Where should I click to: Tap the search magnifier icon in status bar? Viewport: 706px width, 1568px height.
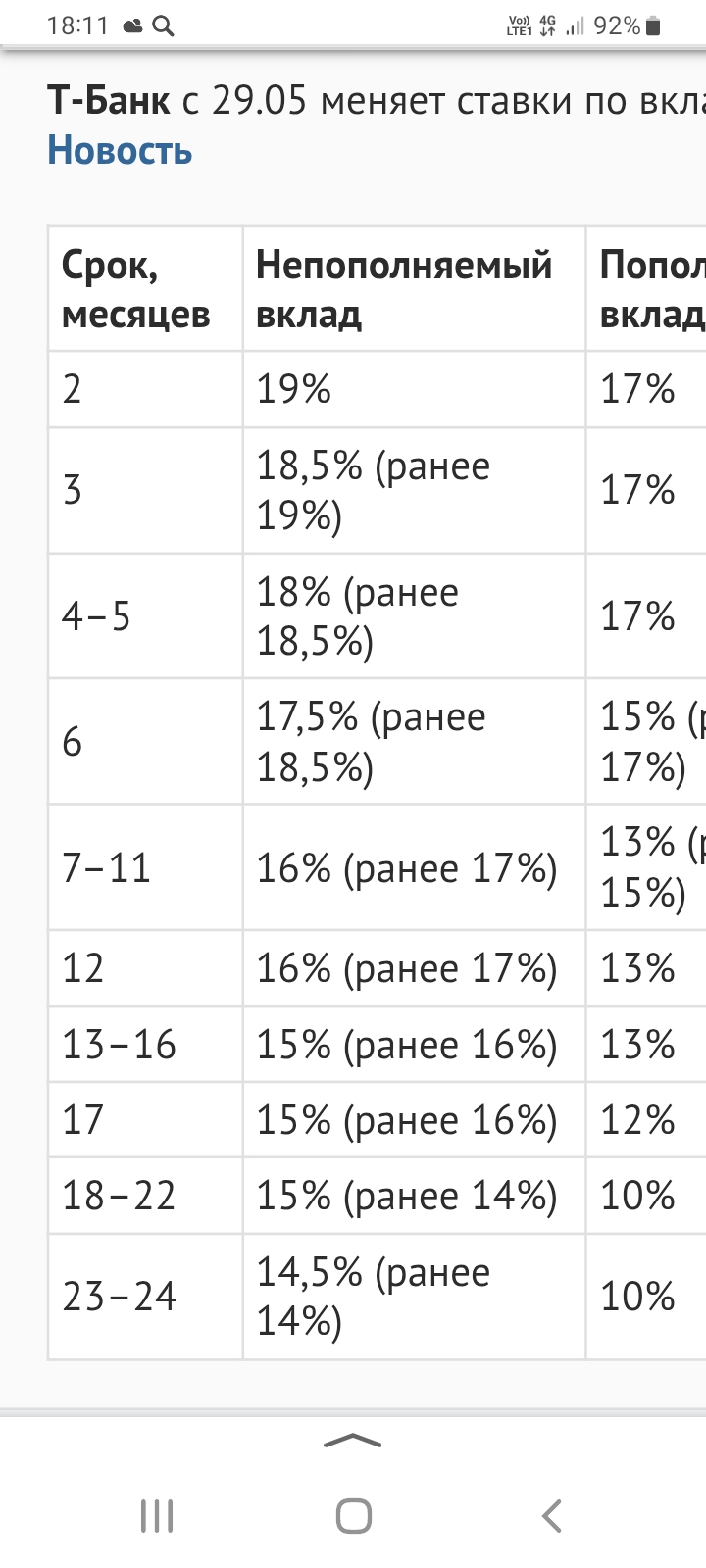click(x=164, y=26)
